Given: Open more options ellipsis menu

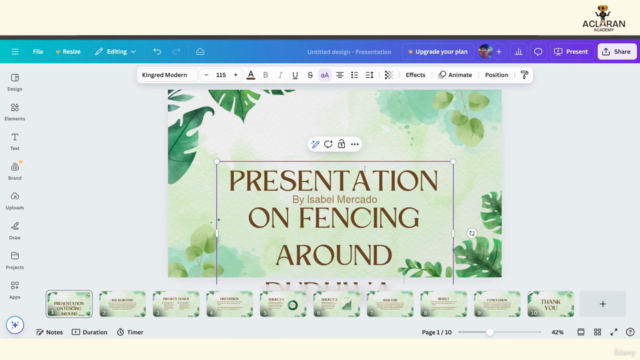Looking at the screenshot, I should click(355, 144).
